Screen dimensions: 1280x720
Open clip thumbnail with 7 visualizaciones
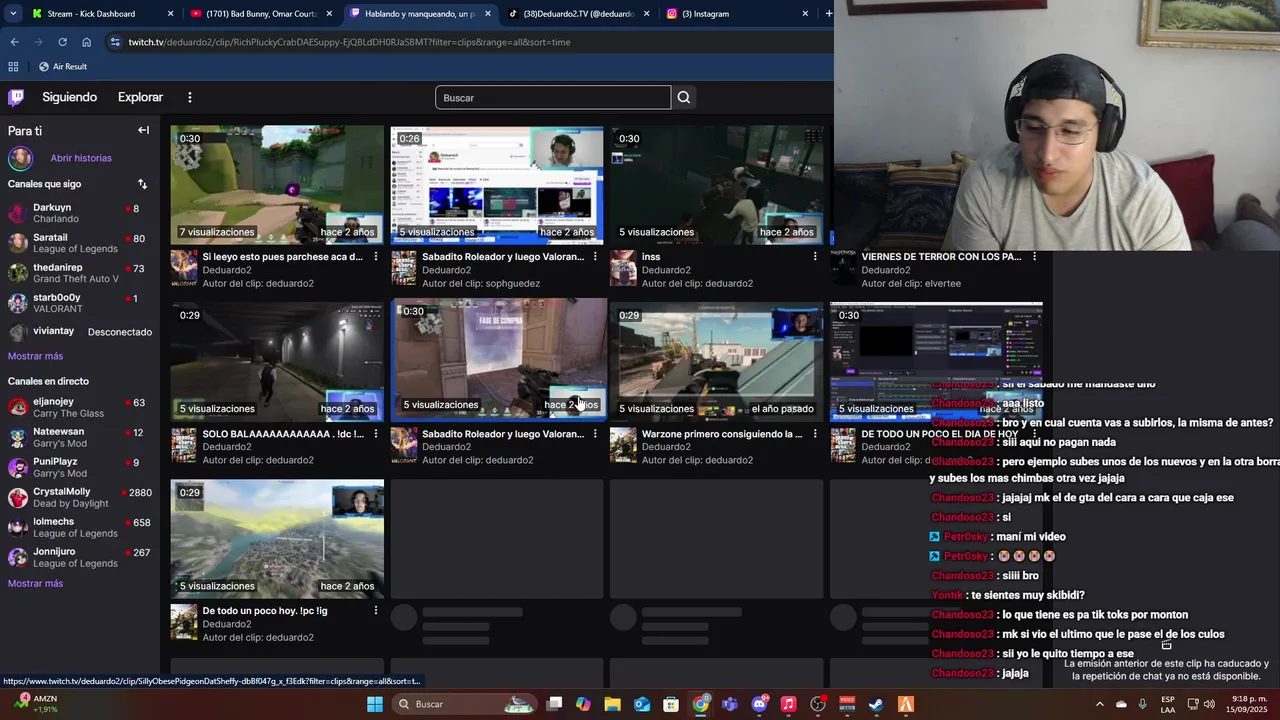[277, 184]
